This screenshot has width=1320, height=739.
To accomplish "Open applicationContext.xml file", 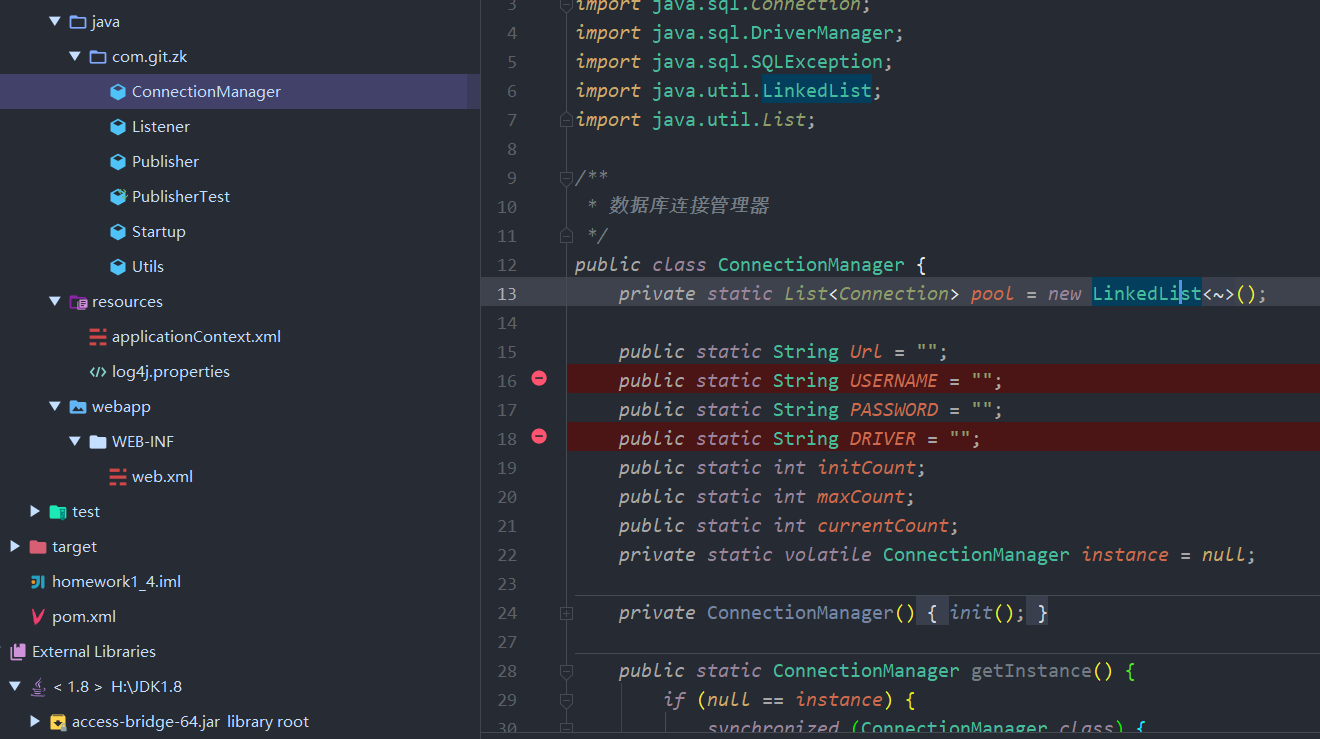I will coord(196,336).
